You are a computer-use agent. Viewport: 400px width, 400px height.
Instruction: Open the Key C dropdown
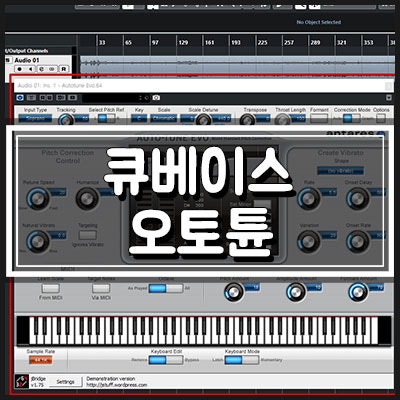coord(139,118)
